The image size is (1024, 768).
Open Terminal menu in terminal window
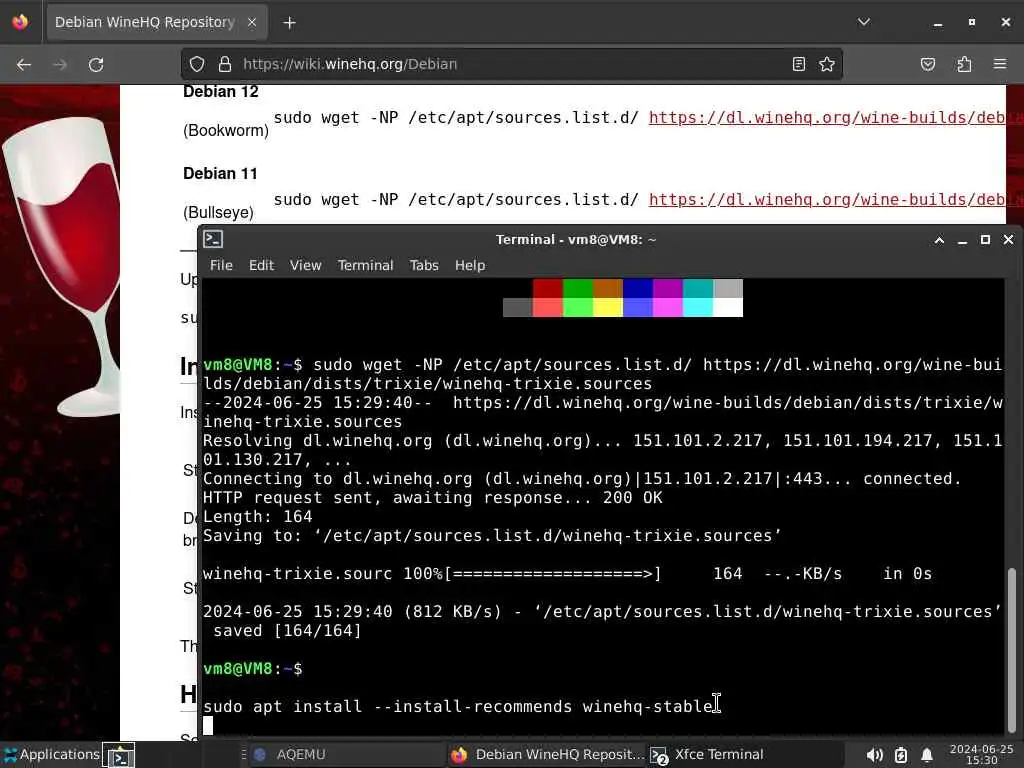coord(365,265)
